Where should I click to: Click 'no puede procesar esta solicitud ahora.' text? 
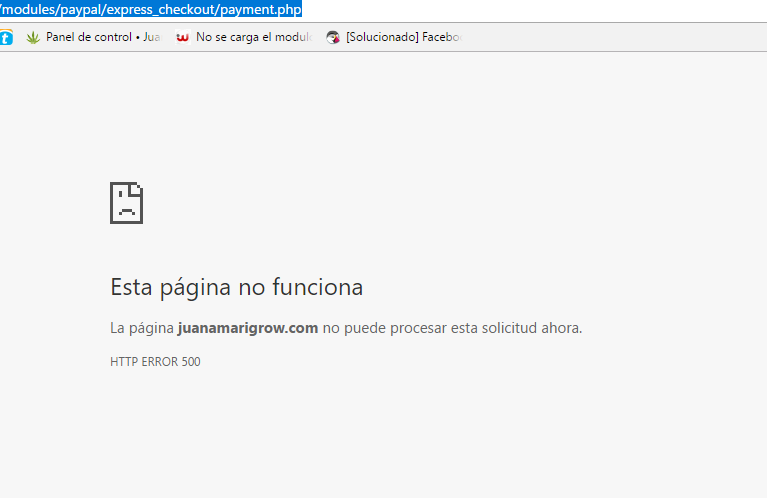pos(452,328)
